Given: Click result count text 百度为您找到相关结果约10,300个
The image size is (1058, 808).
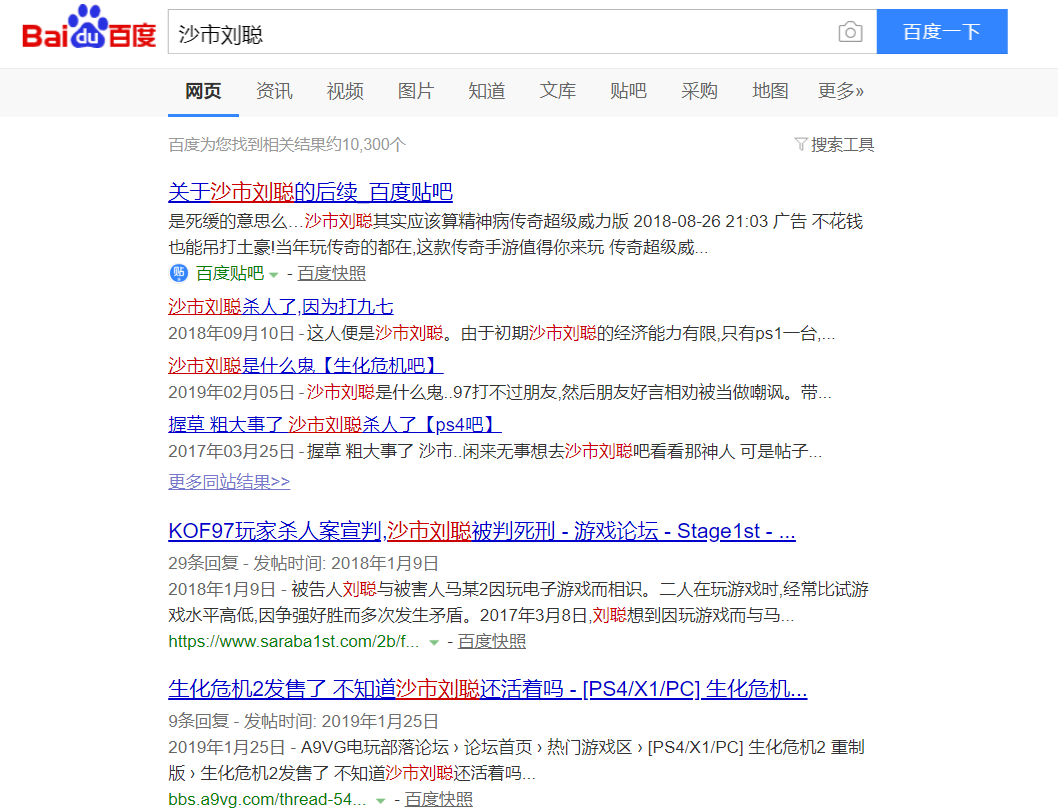Looking at the screenshot, I should pyautogui.click(x=287, y=144).
